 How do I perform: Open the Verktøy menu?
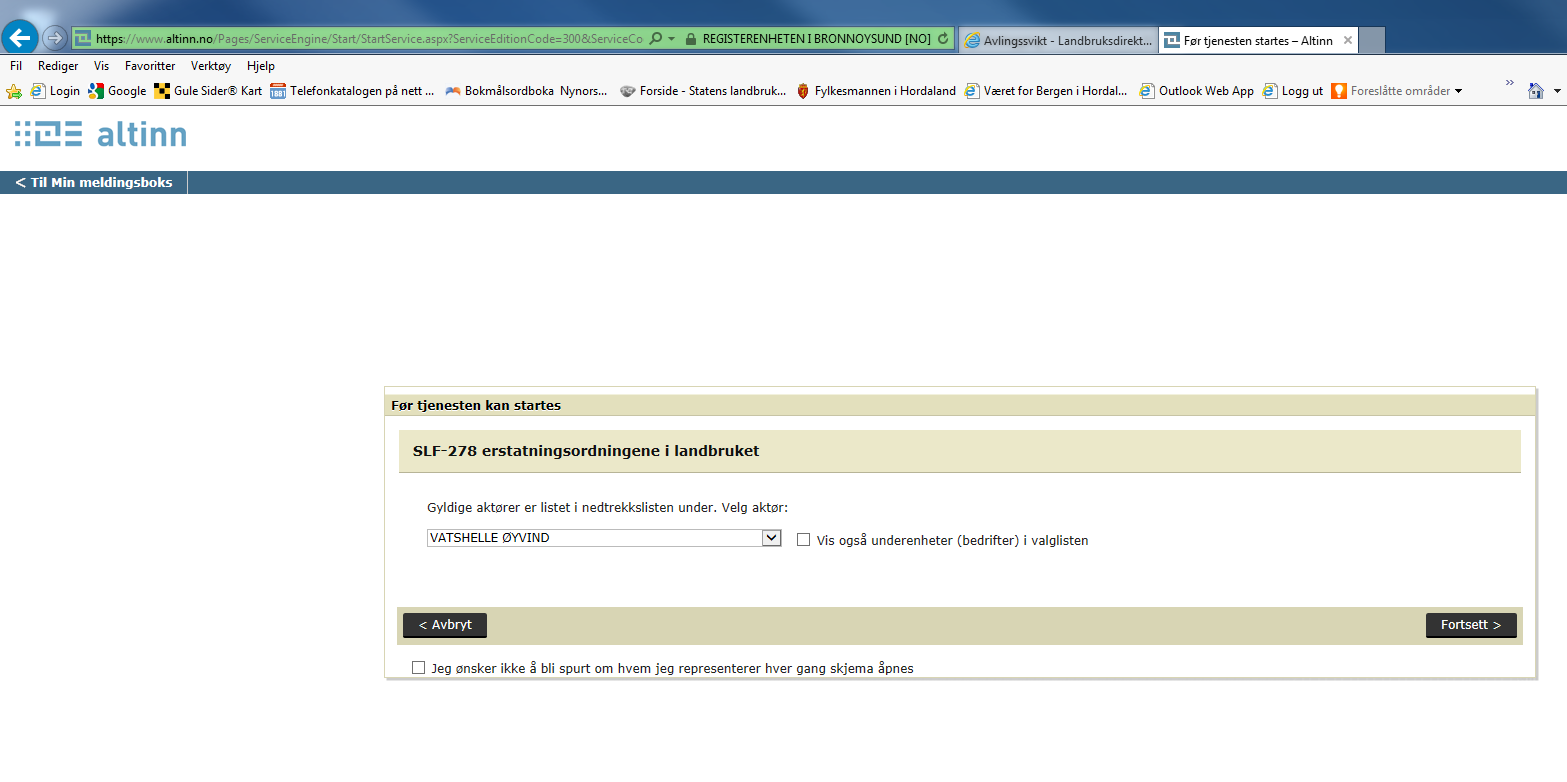coord(211,65)
